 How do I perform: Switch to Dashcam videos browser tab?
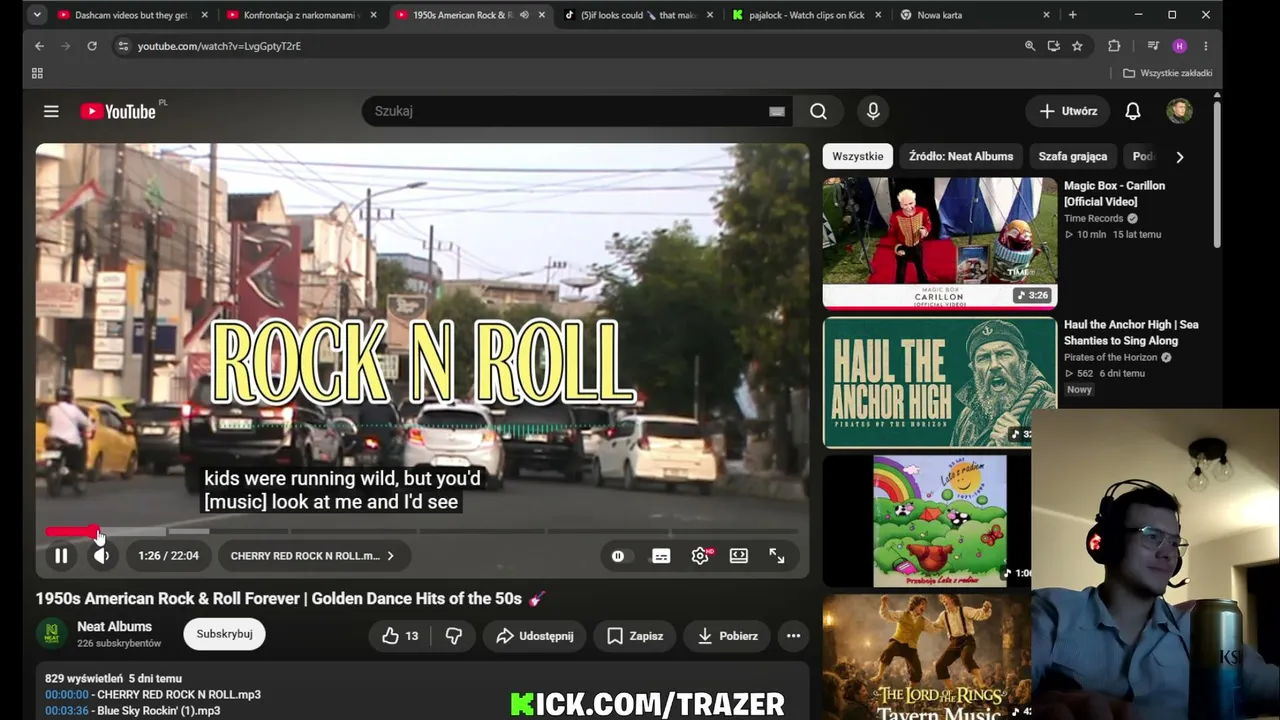[x=131, y=15]
